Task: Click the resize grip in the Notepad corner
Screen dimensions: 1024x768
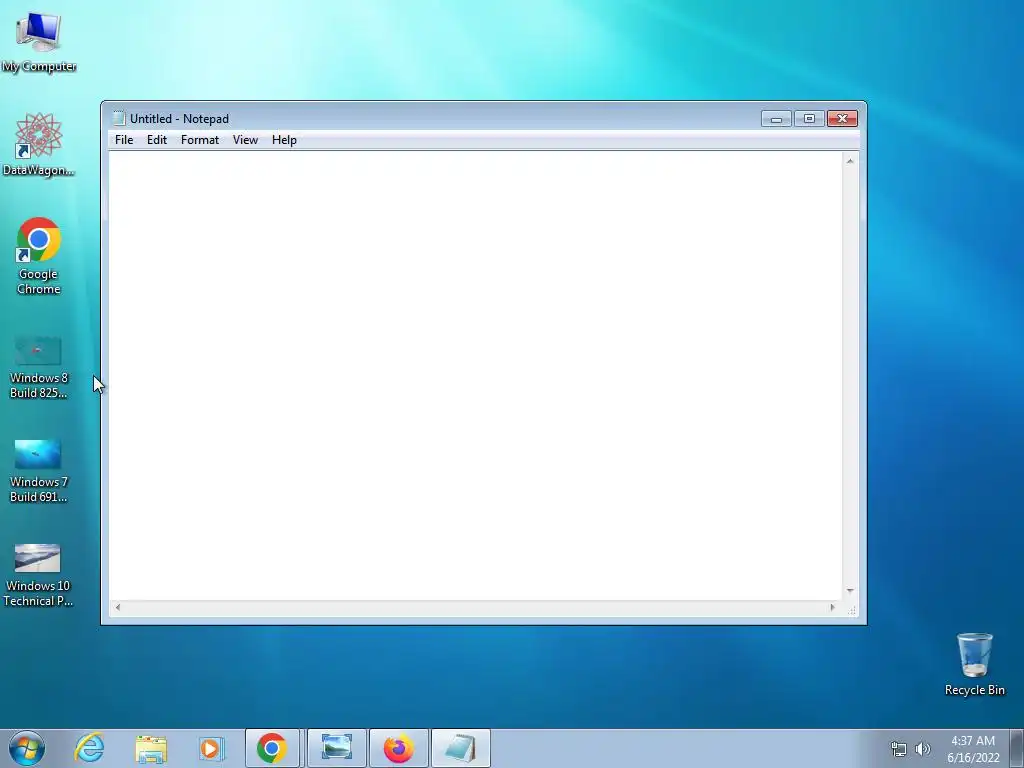Action: (852, 610)
